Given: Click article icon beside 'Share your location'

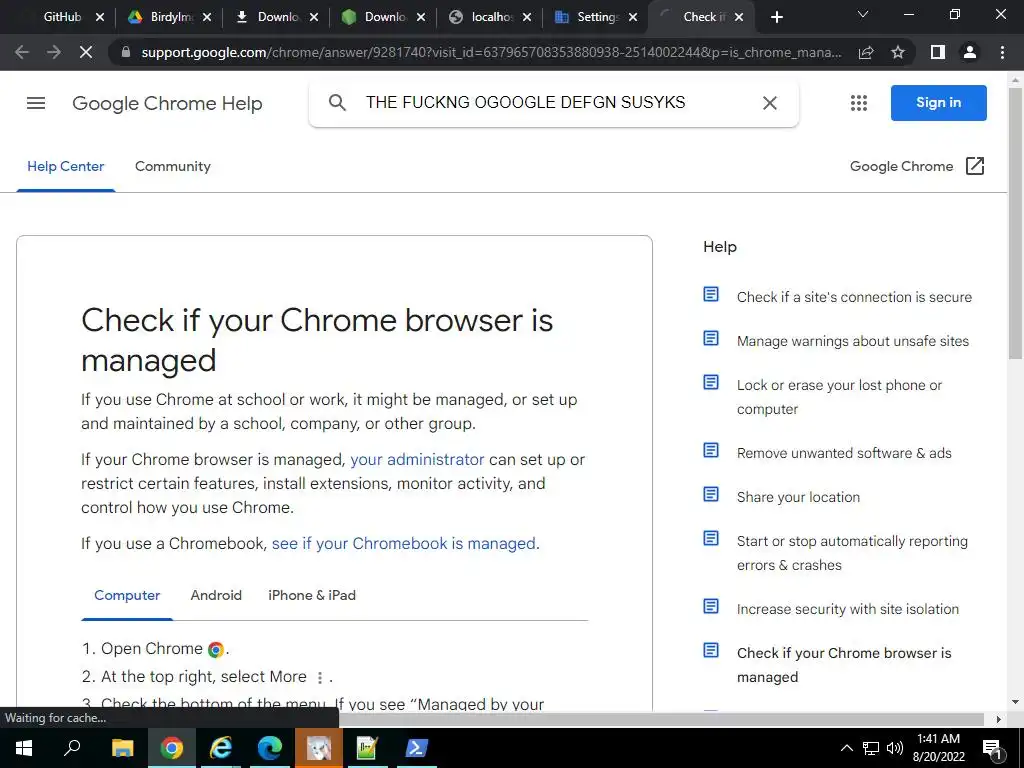Looking at the screenshot, I should click(x=711, y=494).
